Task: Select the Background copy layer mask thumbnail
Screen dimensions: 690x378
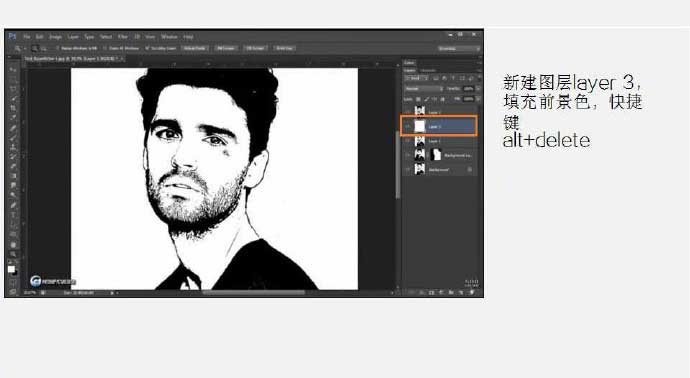Action: [436, 155]
